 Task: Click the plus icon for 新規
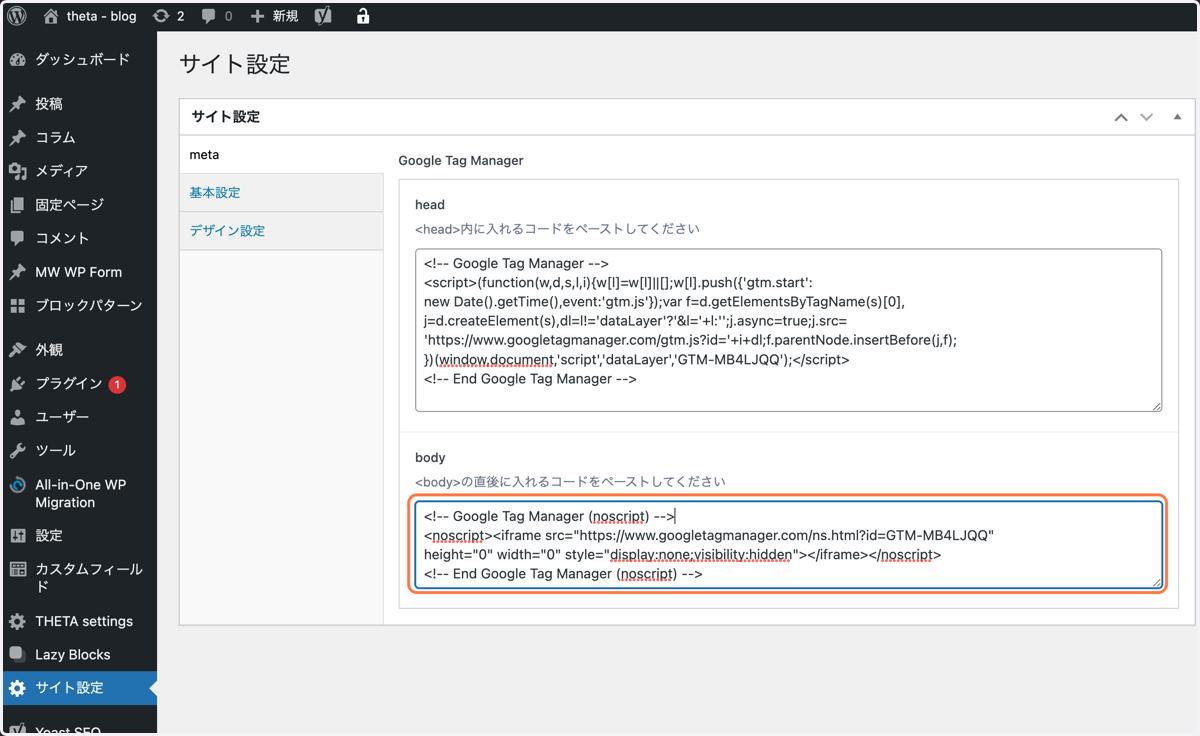257,16
